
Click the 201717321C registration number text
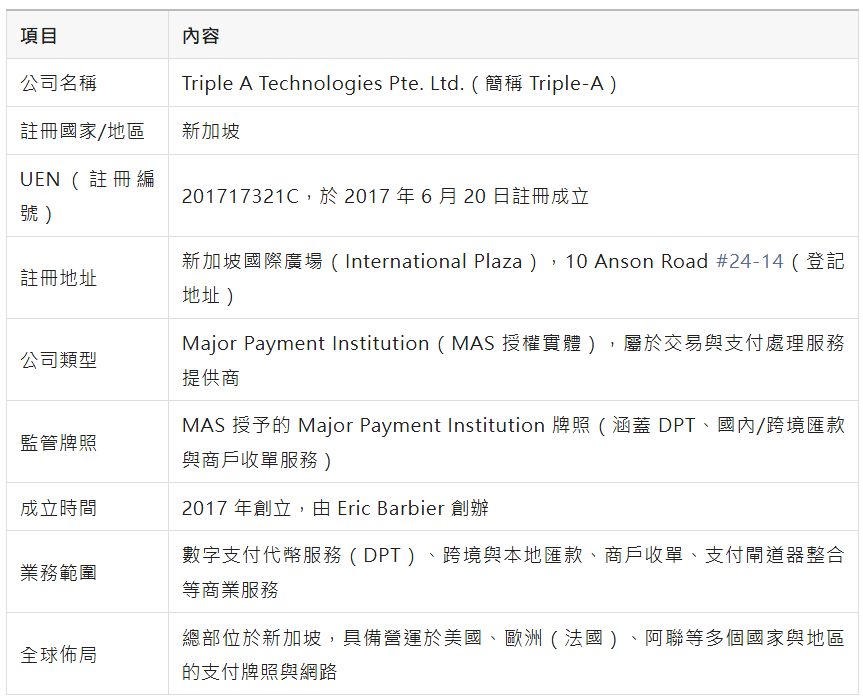point(240,197)
